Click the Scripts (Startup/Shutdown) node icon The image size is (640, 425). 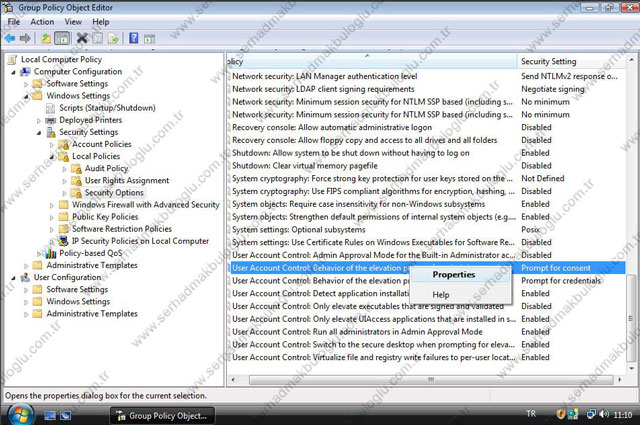tap(50, 108)
